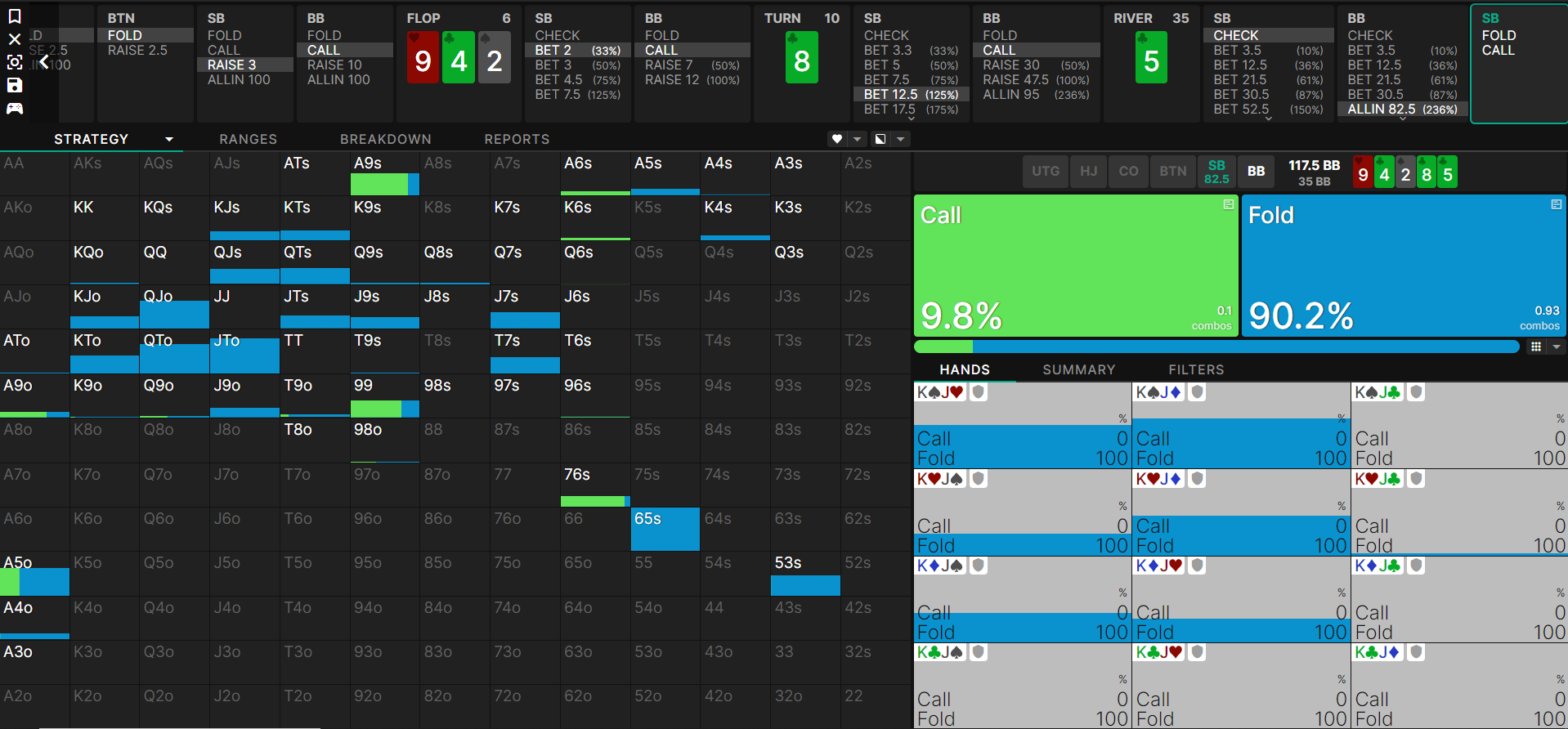Select ALLIN 82.5 (236%) for BB on river
The height and width of the screenshot is (729, 1568).
click(1403, 110)
